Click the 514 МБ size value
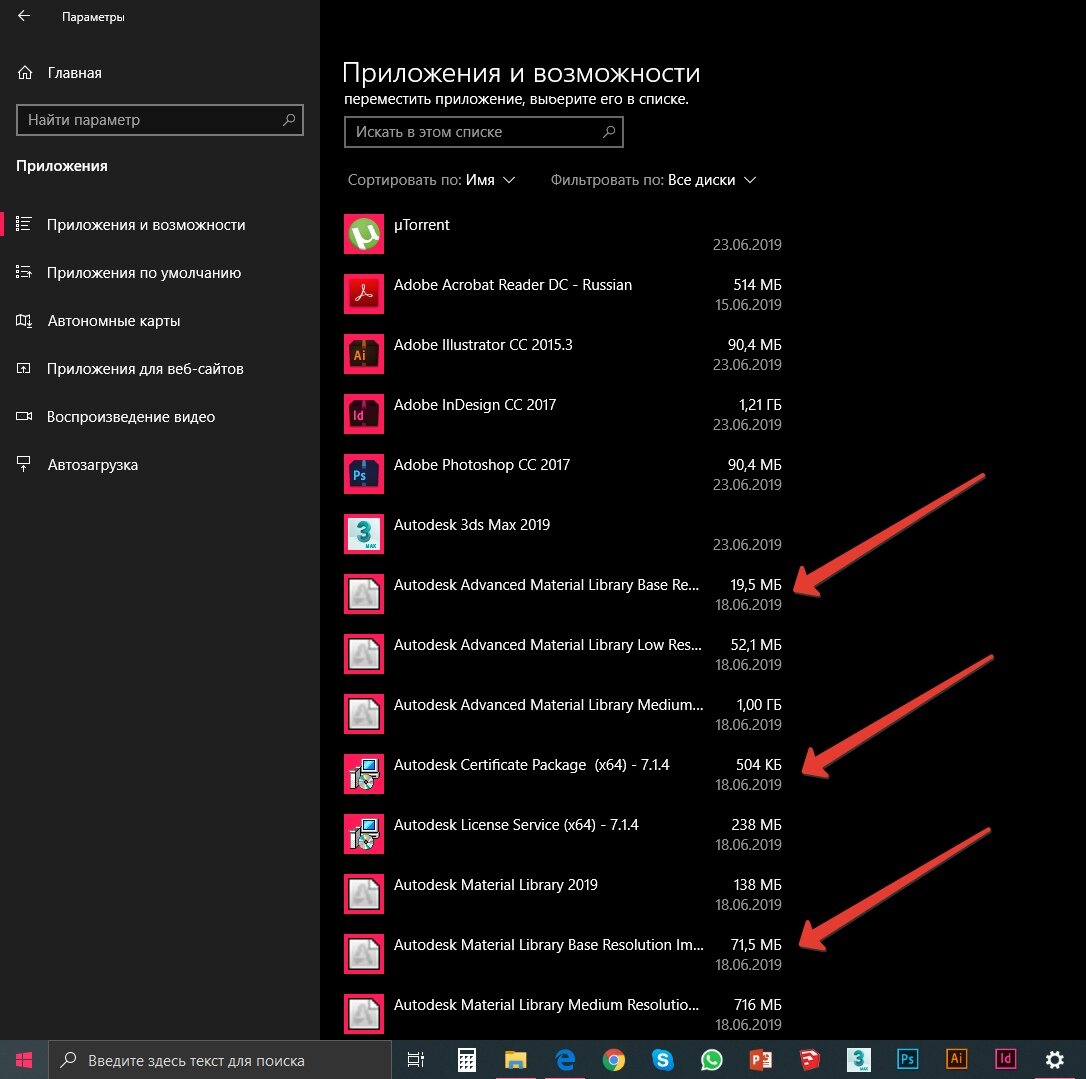 (x=757, y=285)
